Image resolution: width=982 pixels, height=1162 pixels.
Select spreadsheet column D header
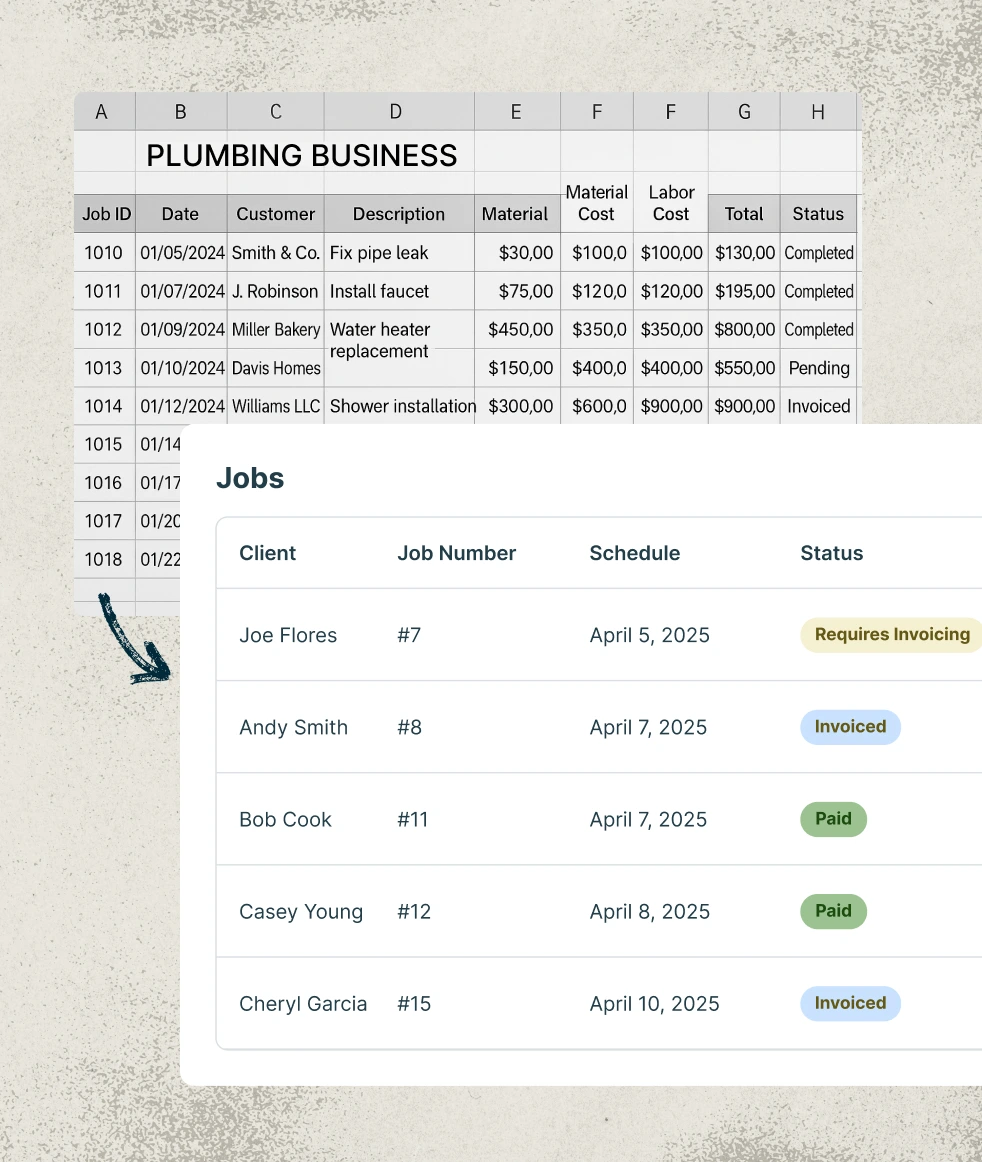click(396, 112)
